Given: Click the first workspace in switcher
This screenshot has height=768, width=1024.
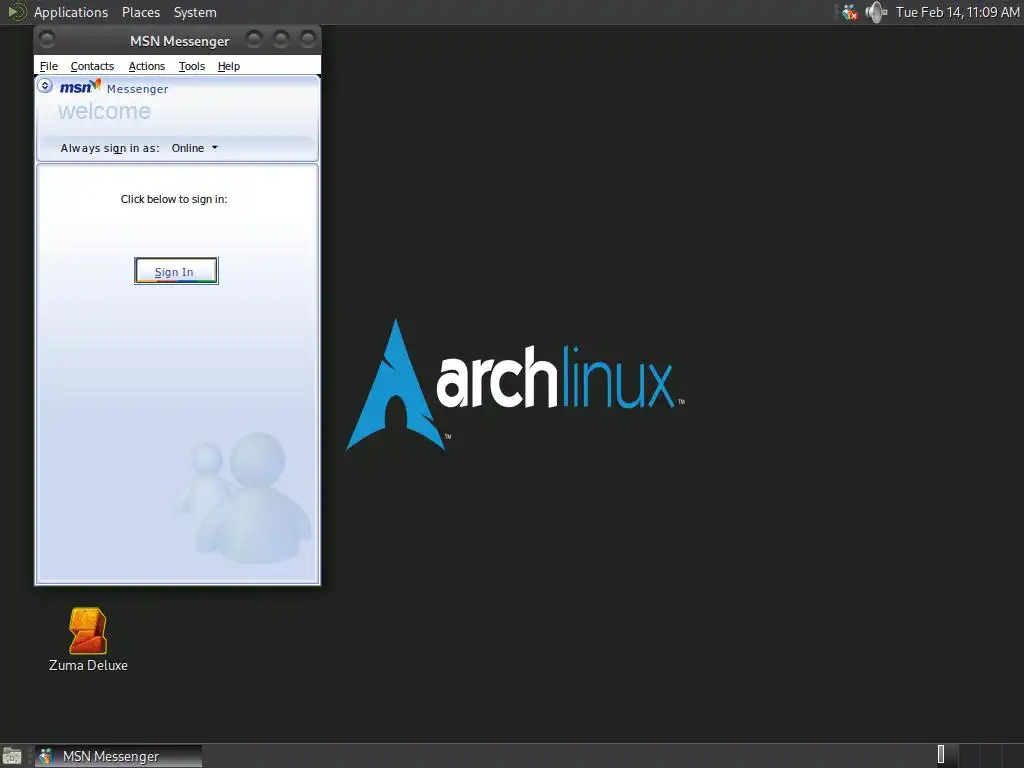Looking at the screenshot, I should coord(947,756).
